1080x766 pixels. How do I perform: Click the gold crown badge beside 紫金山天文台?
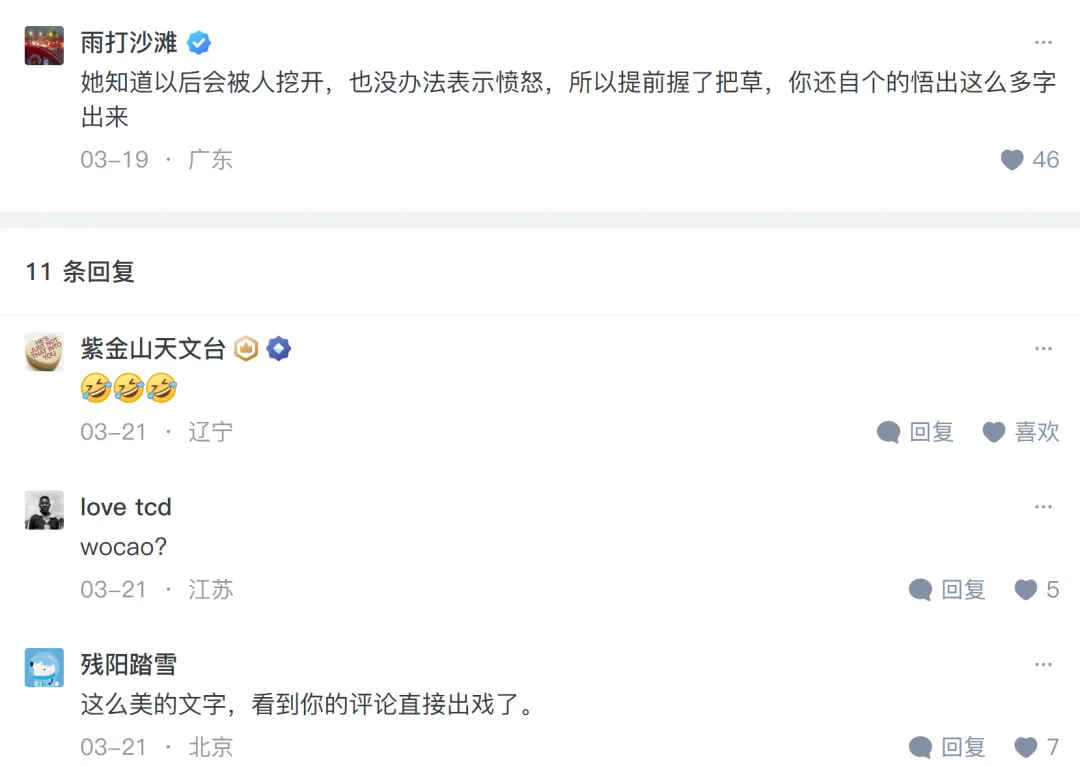tap(246, 349)
